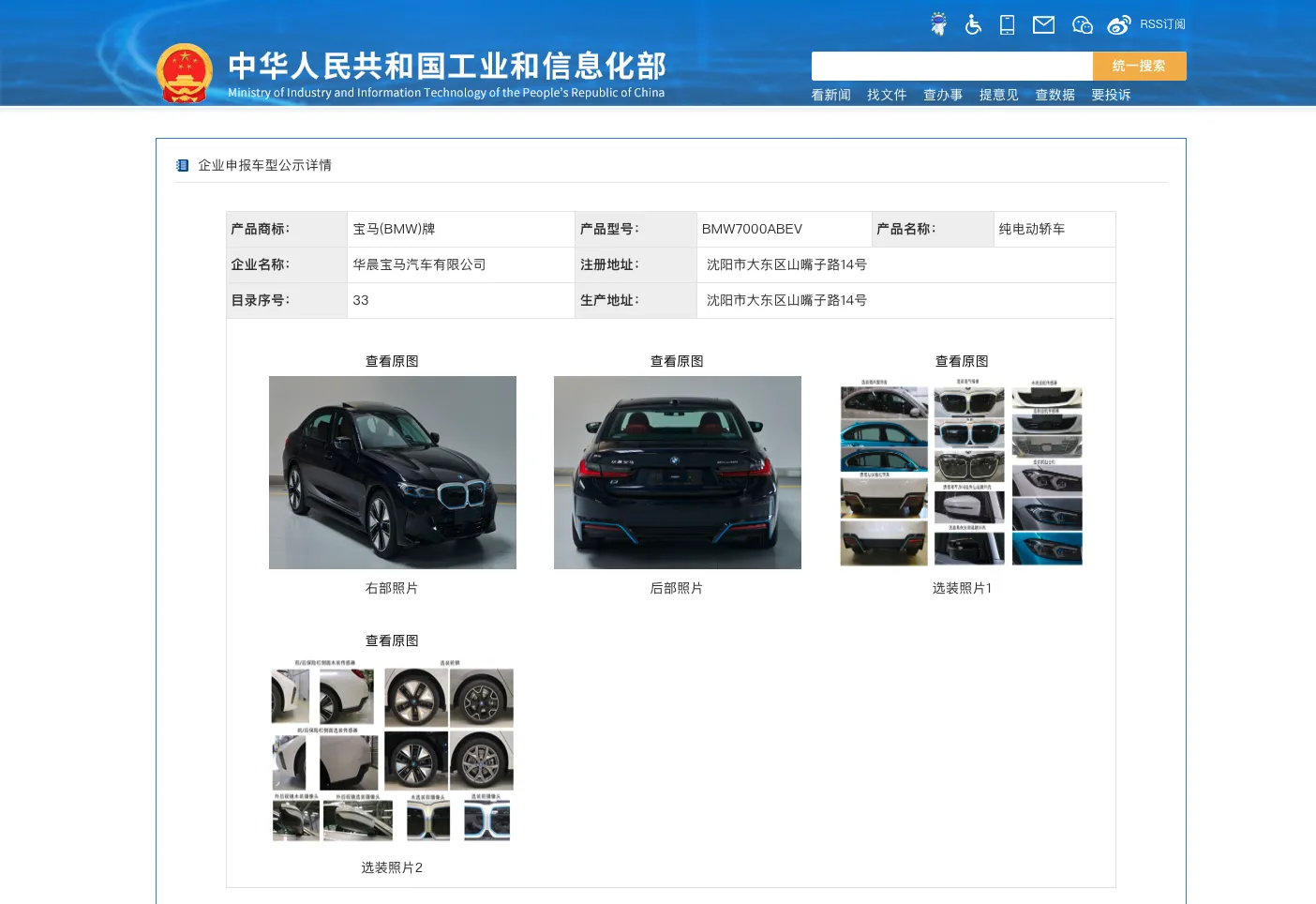Select the 注册地址 value 沈阳市大东区山嘴子路14号
Screen dimensions: 1316x904
(x=786, y=264)
